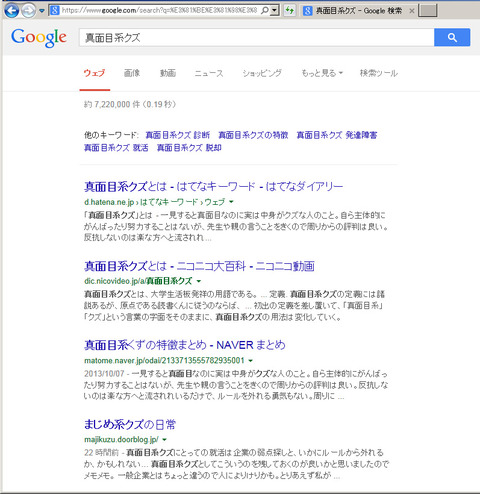Viewport: 480px width, 494px height.
Task: Go back with the browser back arrow
Action: coord(11,11)
